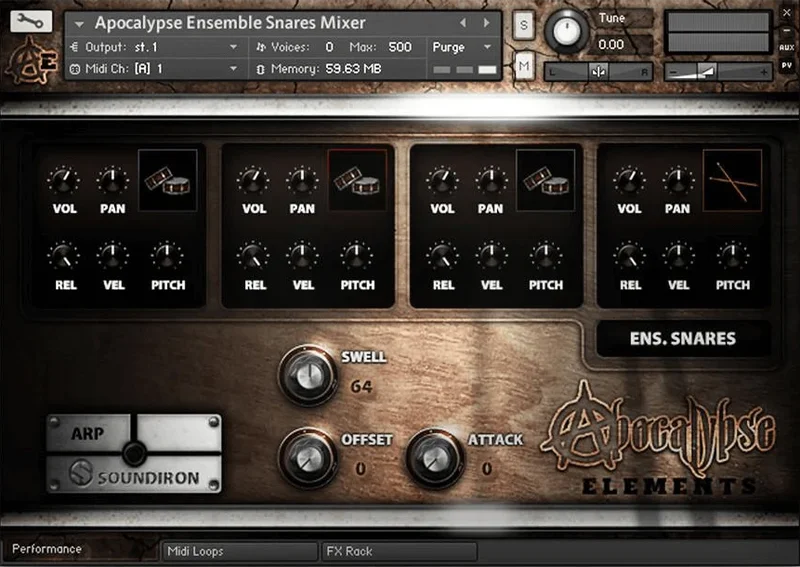Image resolution: width=800 pixels, height=567 pixels.
Task: Click the ATTACK knob
Action: [435, 458]
